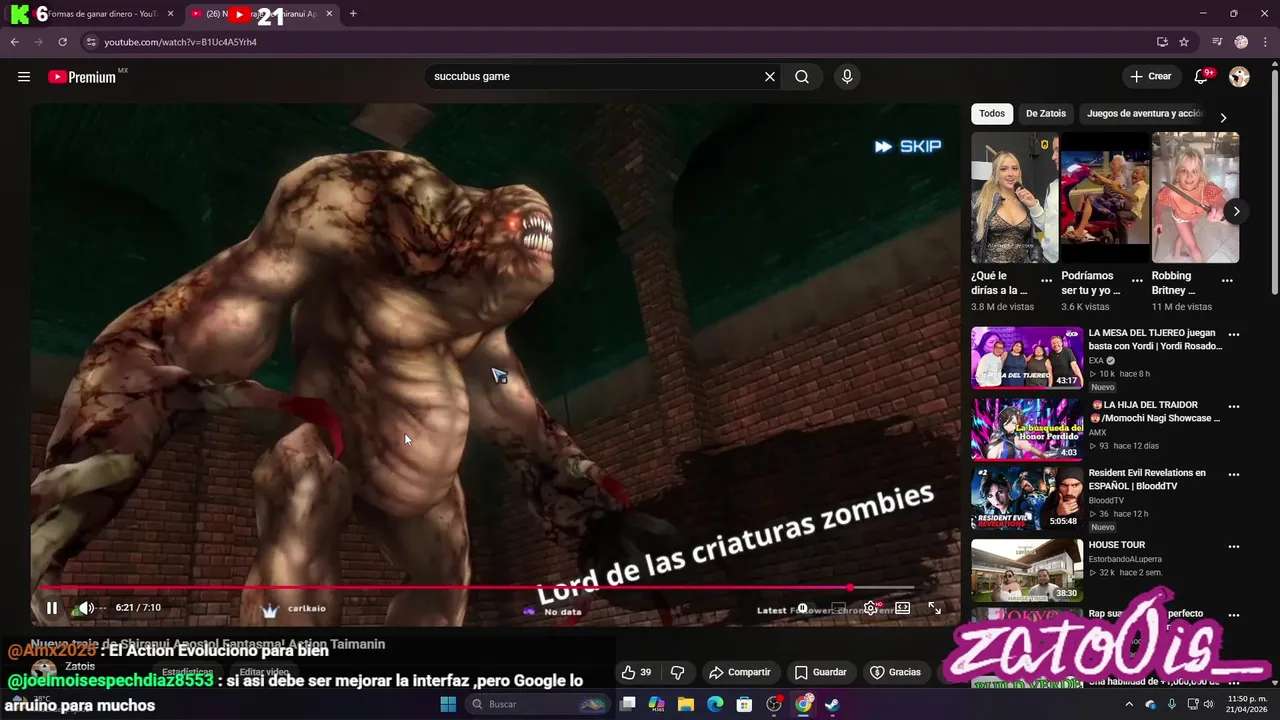The width and height of the screenshot is (1280, 720).
Task: Open Microsoft Store from the taskbar
Action: click(x=744, y=704)
